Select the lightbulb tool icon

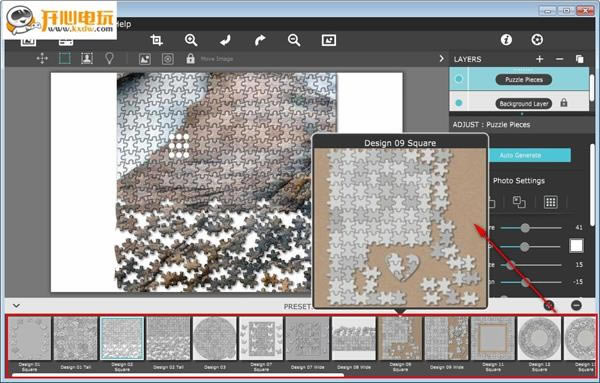[x=109, y=59]
